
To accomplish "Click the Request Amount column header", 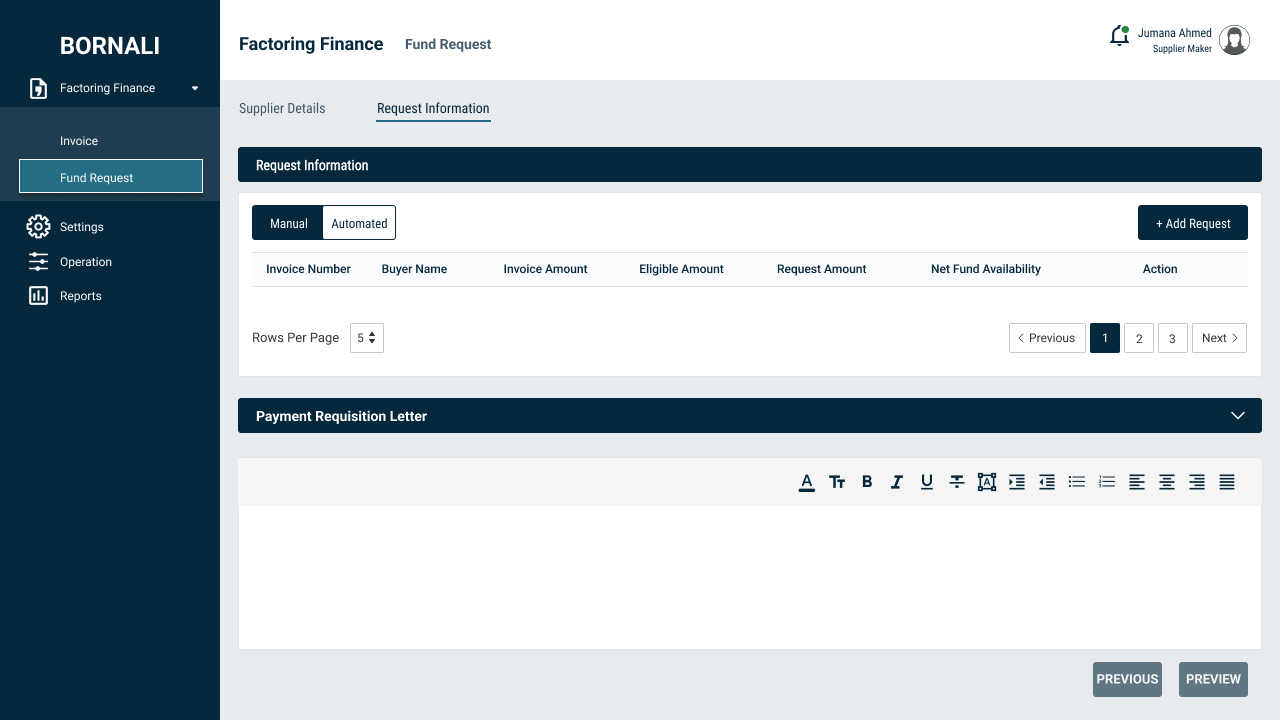I will coord(821,269).
